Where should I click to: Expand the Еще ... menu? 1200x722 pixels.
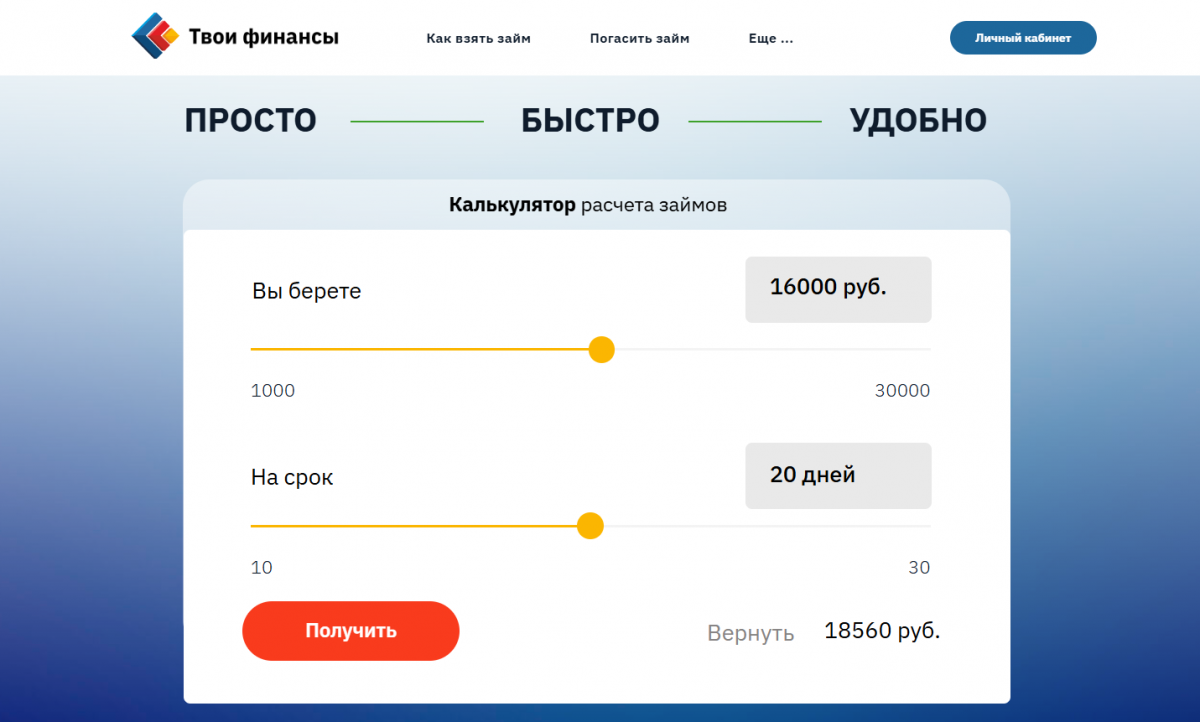point(770,39)
